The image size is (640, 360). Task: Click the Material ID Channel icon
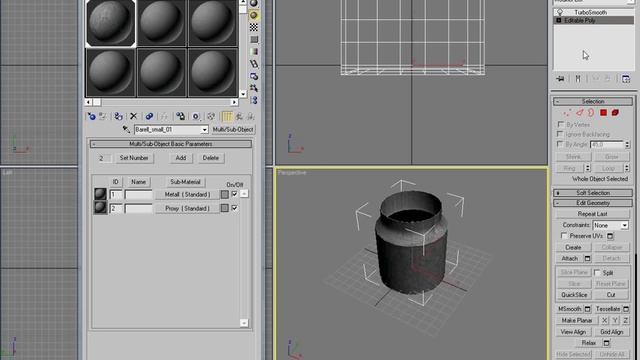[196, 116]
